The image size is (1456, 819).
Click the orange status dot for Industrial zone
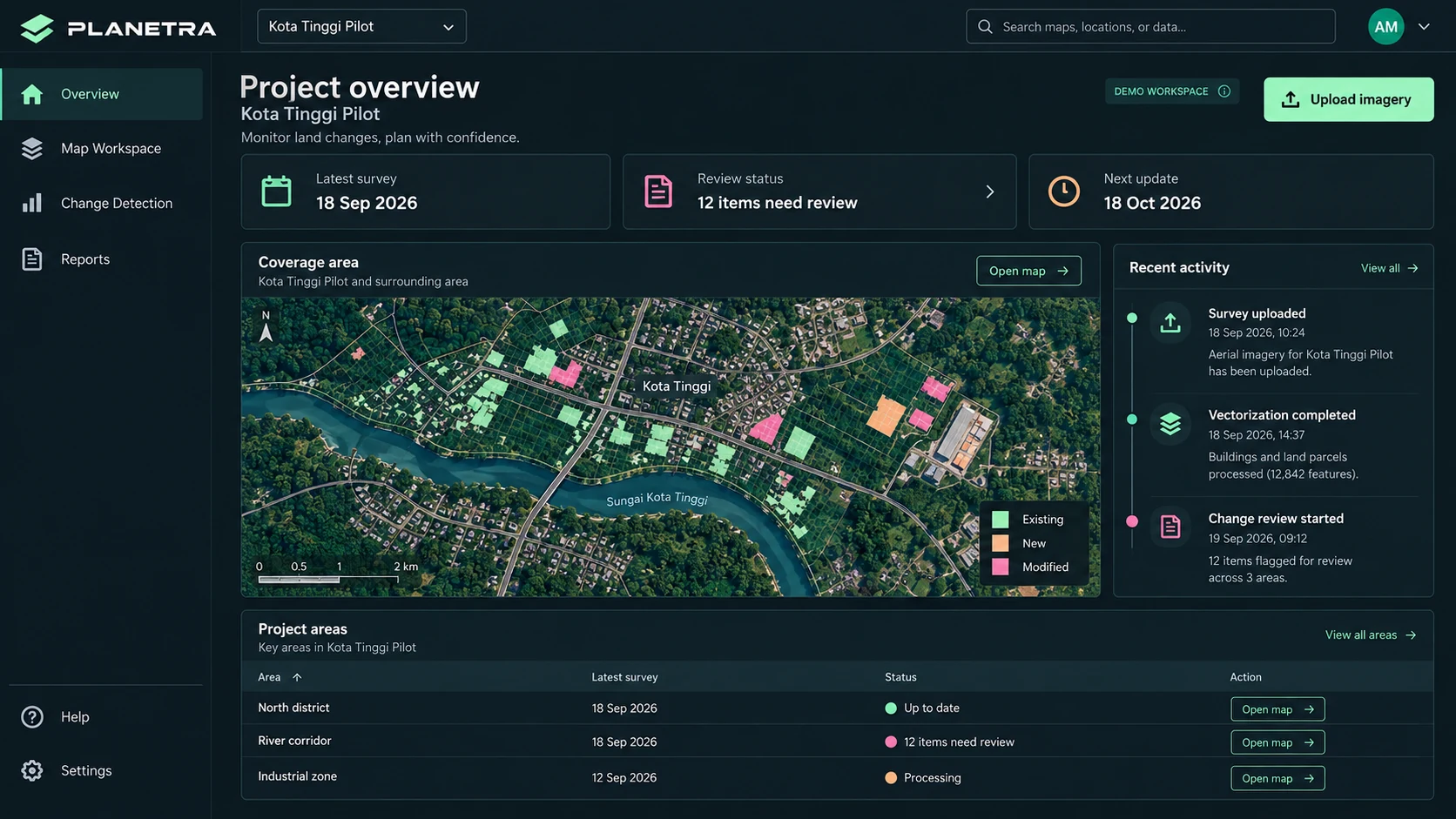click(x=891, y=778)
